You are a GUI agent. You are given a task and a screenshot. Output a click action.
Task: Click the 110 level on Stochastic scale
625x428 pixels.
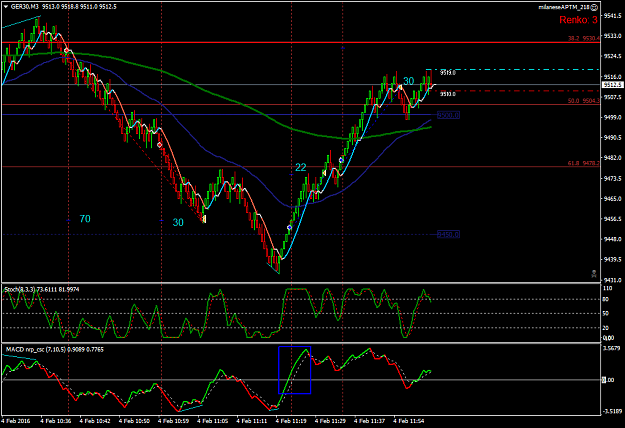(607, 288)
